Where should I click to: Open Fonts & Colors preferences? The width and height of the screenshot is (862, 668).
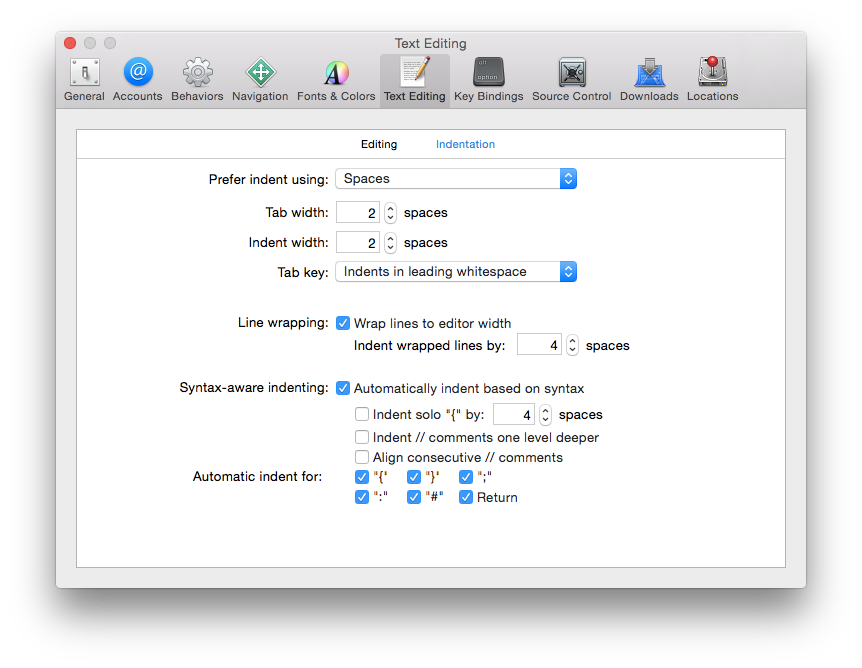coord(336,80)
